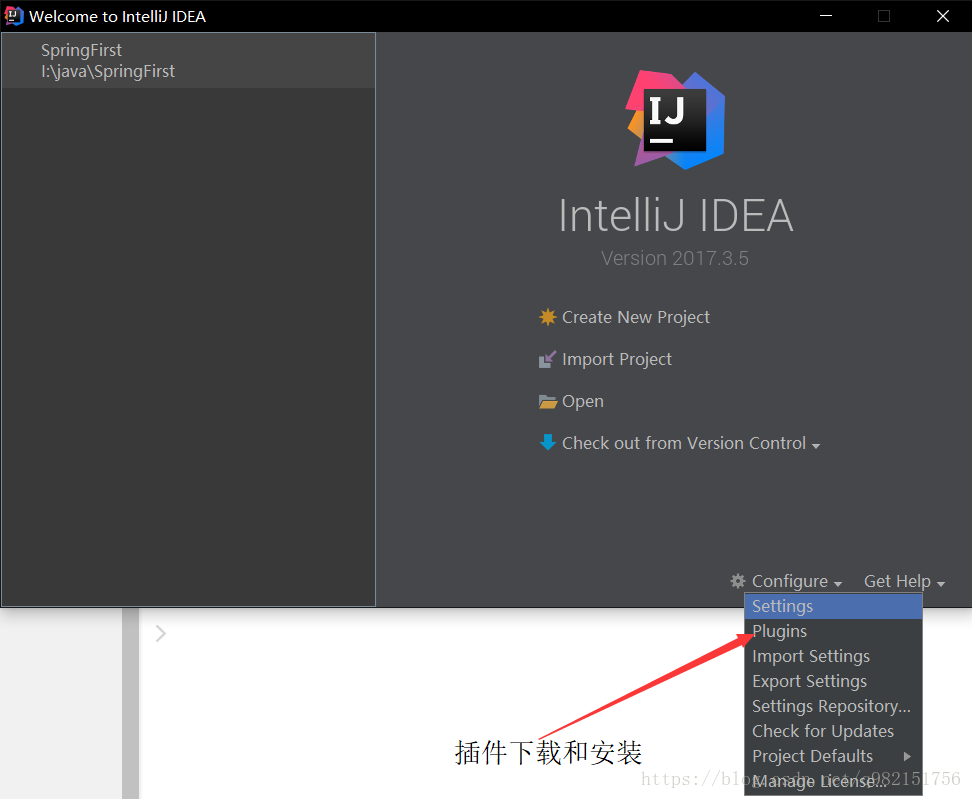The height and width of the screenshot is (799, 972).
Task: Click the Configure gear icon
Action: pyautogui.click(x=738, y=581)
